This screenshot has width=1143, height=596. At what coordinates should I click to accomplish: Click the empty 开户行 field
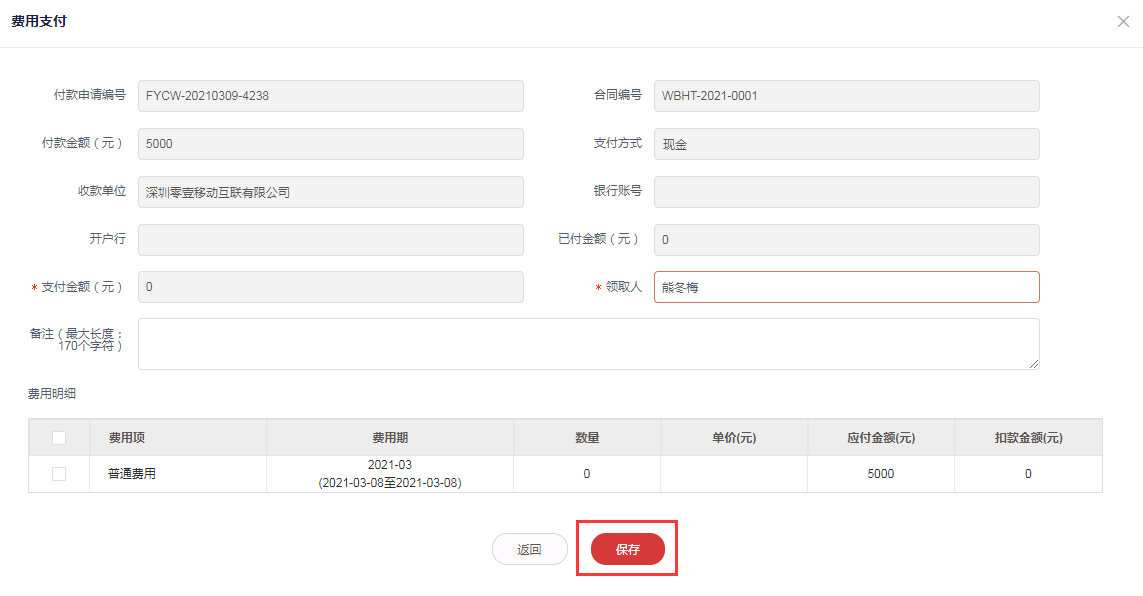[331, 240]
